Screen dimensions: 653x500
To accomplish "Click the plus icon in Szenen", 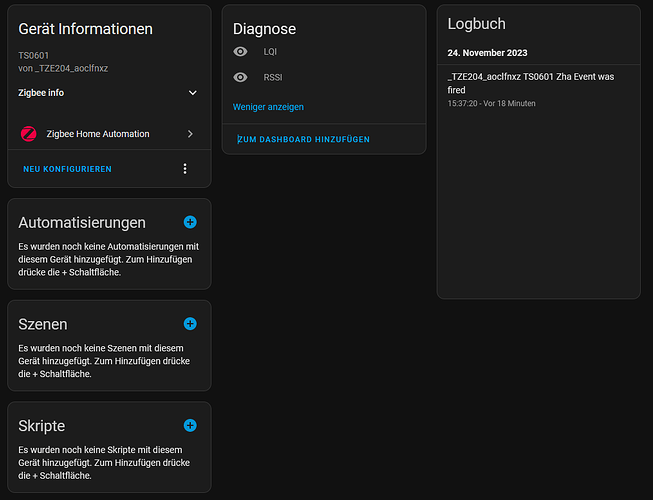I will [x=190, y=324].
